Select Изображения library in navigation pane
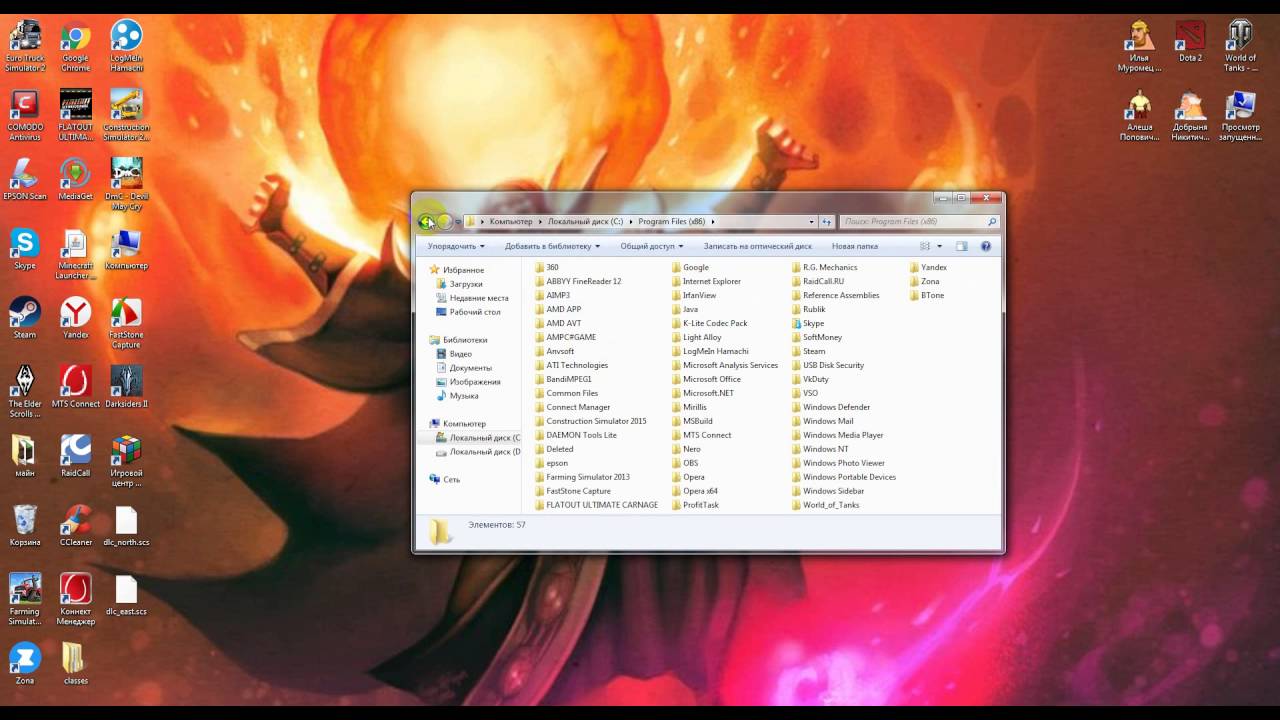 tap(468, 382)
